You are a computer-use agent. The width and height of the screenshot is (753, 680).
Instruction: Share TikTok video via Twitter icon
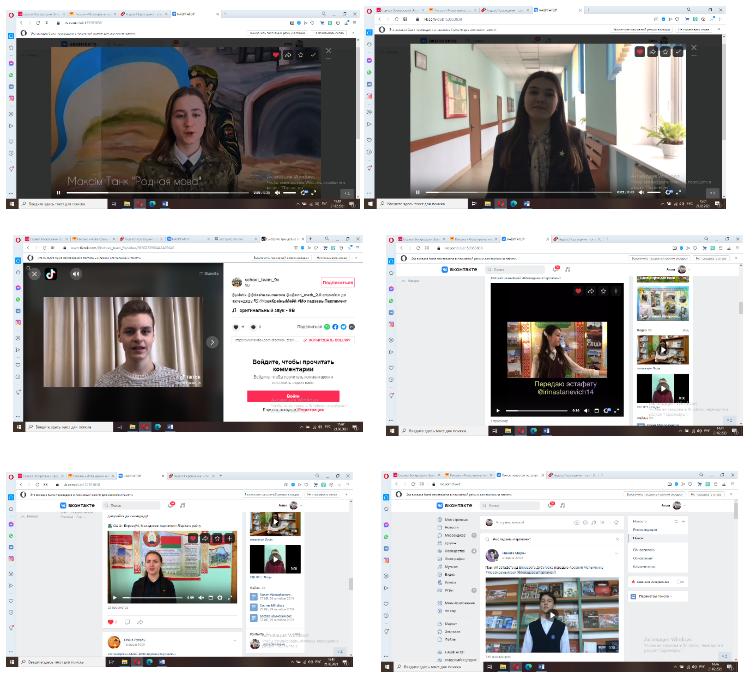point(343,327)
